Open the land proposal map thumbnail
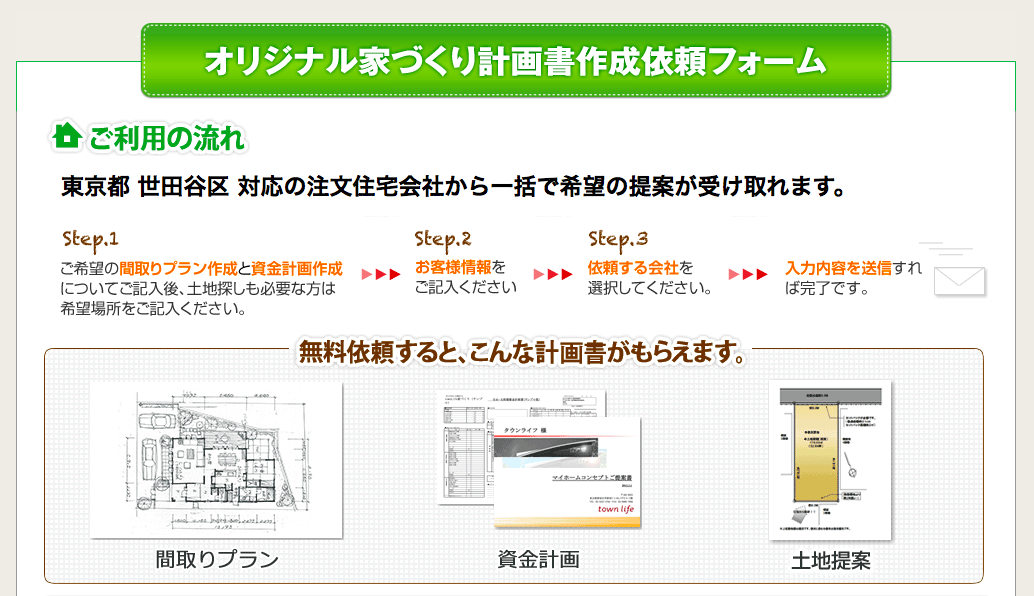The width and height of the screenshot is (1034, 596). 829,458
